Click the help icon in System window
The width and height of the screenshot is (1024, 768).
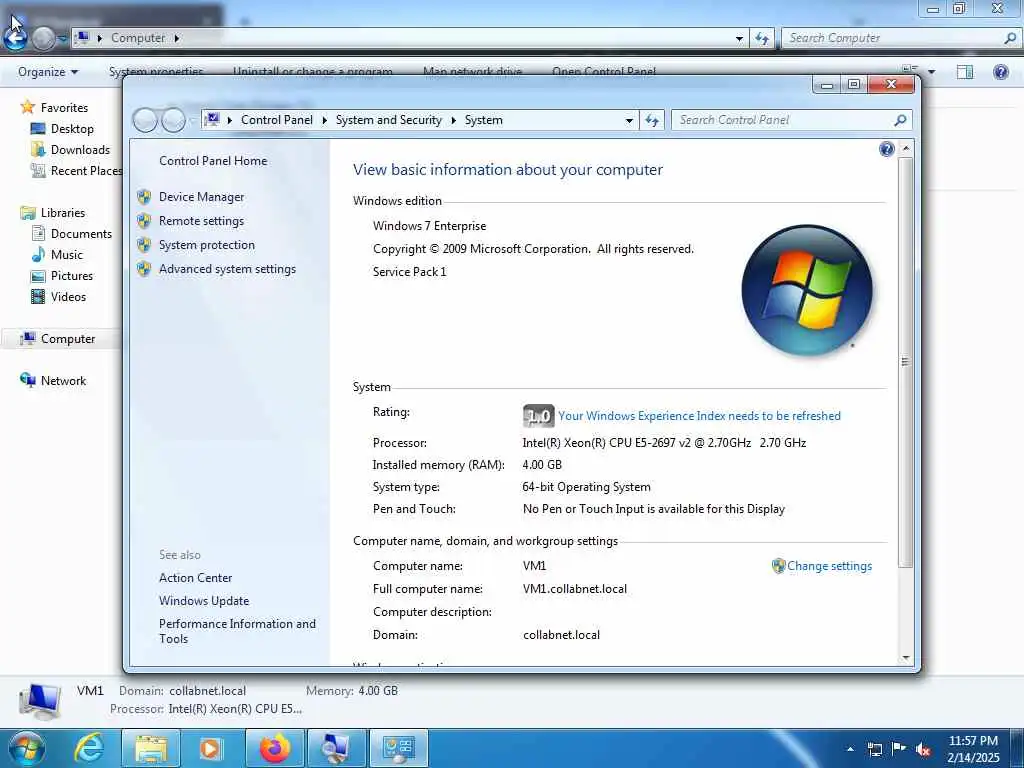[x=886, y=150]
